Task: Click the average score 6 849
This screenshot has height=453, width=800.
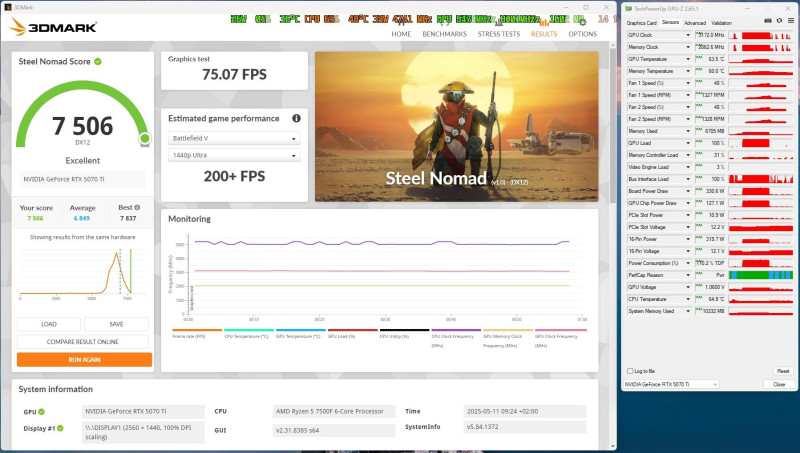Action: click(82, 218)
